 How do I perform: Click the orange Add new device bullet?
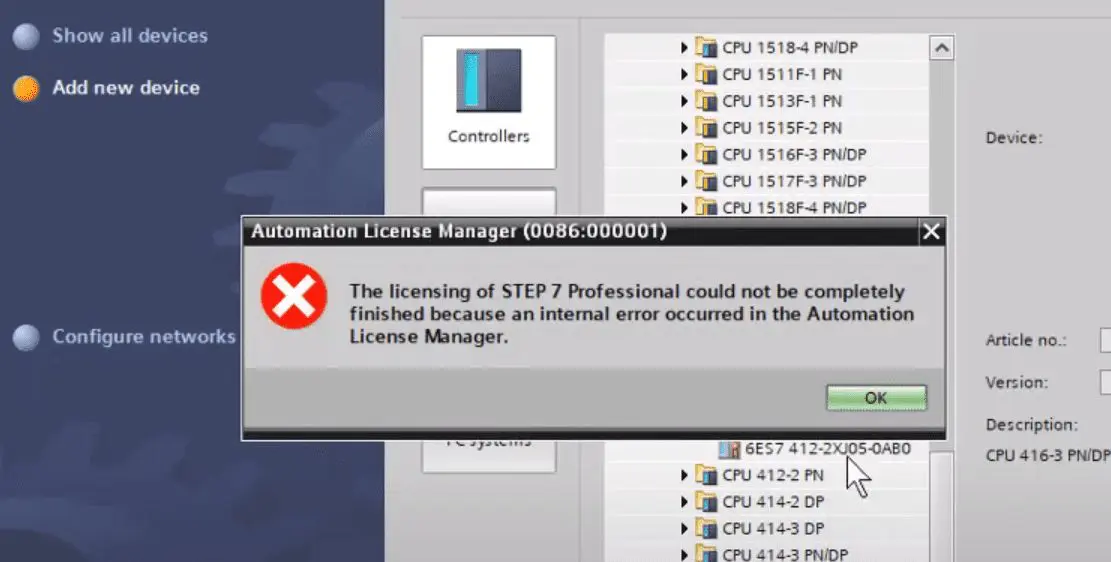pyautogui.click(x=26, y=89)
